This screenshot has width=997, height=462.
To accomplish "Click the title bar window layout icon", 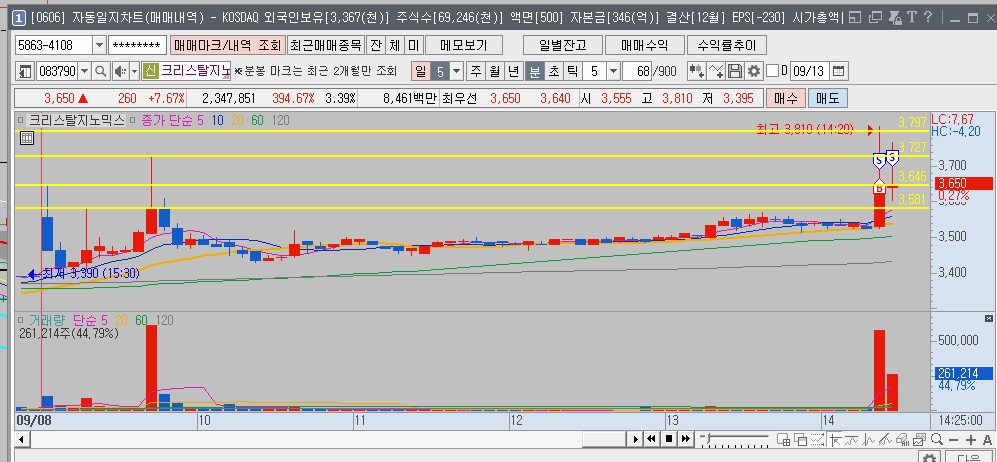I will pyautogui.click(x=856, y=18).
